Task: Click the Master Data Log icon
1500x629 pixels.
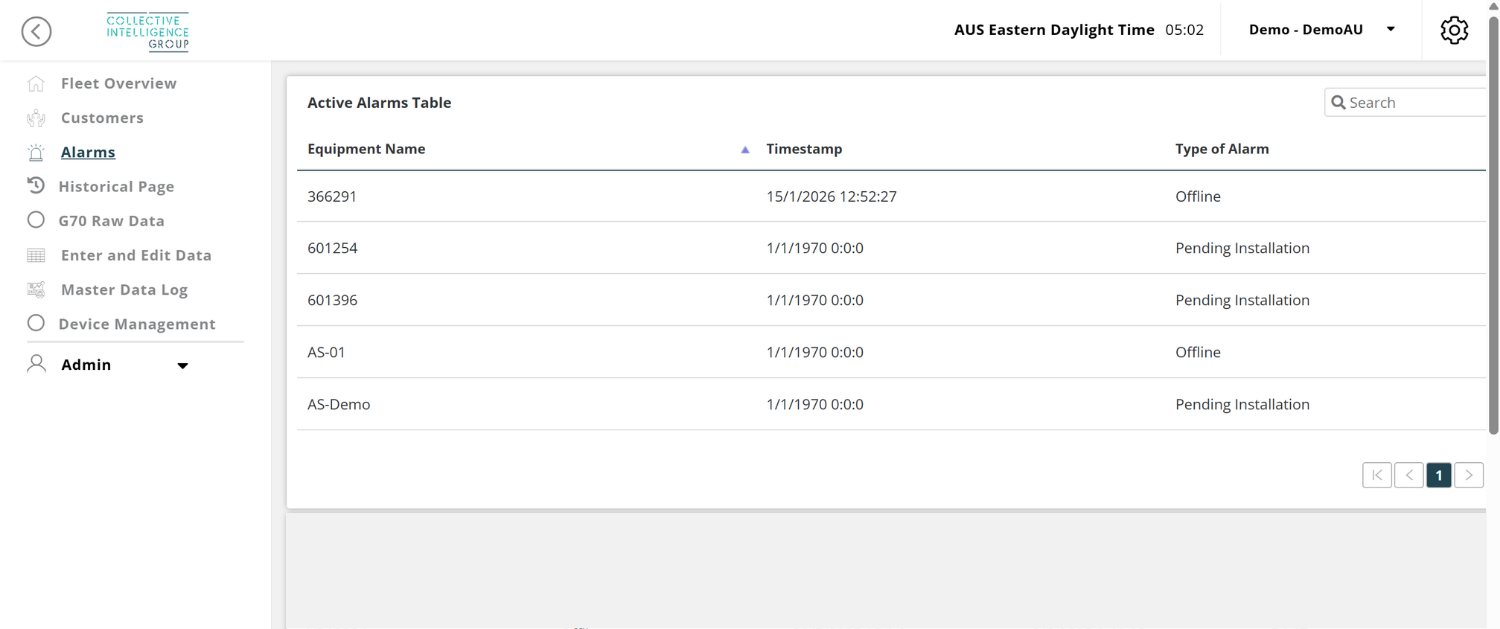Action: (36, 290)
